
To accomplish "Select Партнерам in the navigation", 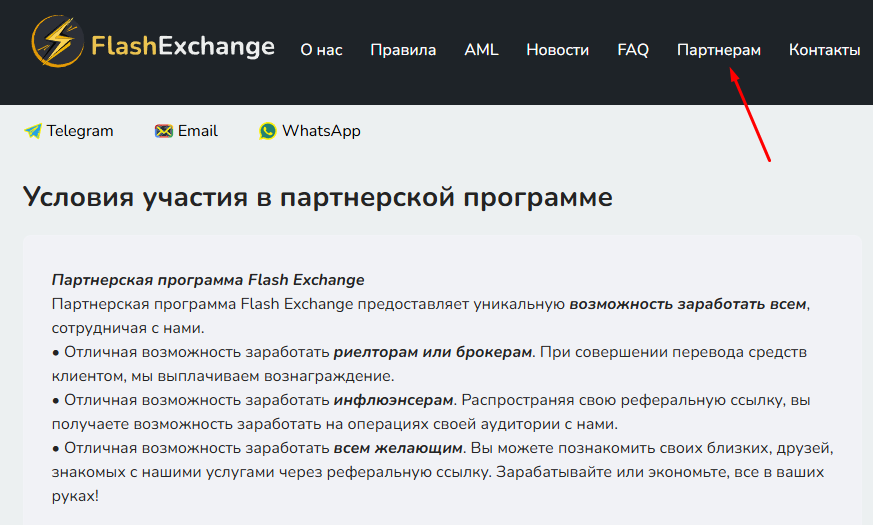I will (x=719, y=50).
